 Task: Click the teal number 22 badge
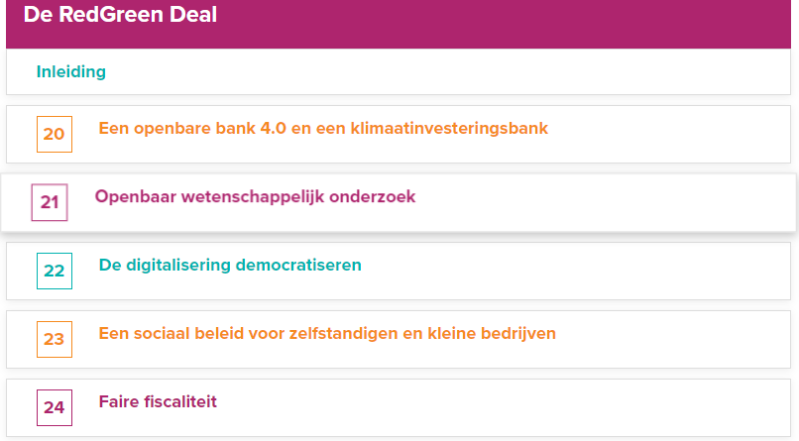(54, 271)
